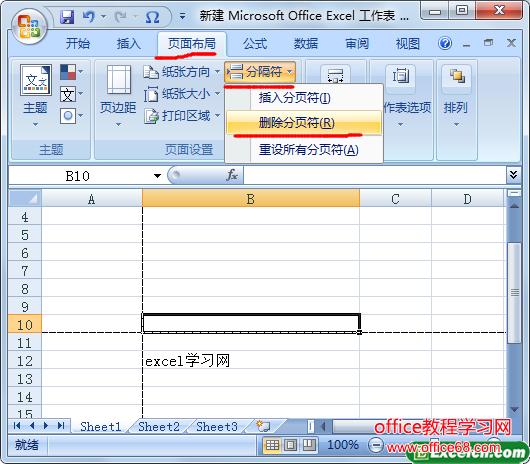Select the Sheet1 tab
The width and height of the screenshot is (530, 464).
point(101,426)
